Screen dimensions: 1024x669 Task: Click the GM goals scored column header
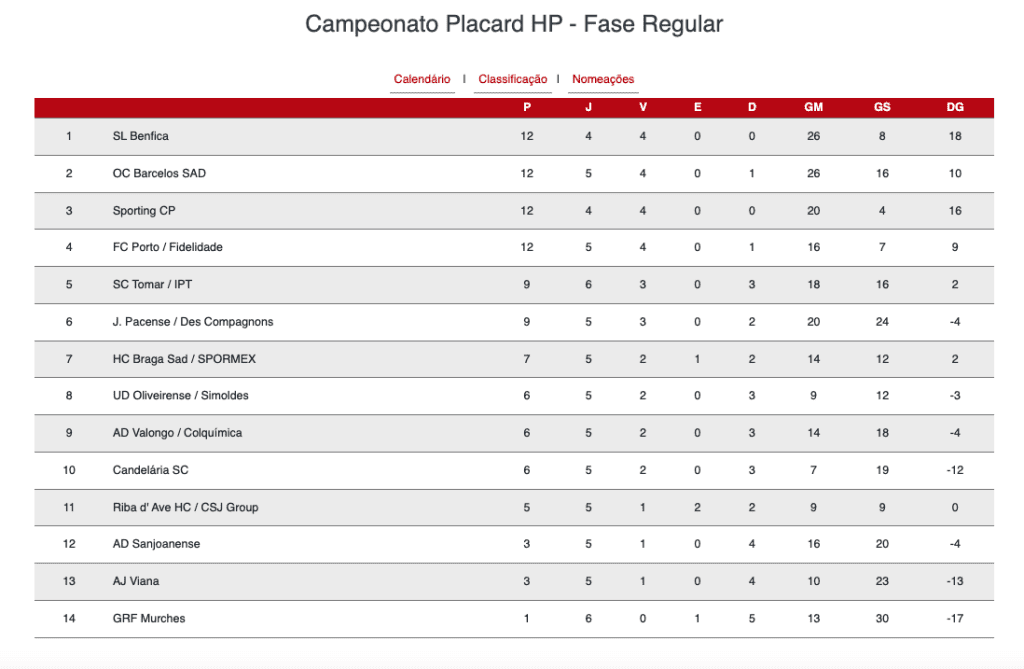click(x=813, y=107)
